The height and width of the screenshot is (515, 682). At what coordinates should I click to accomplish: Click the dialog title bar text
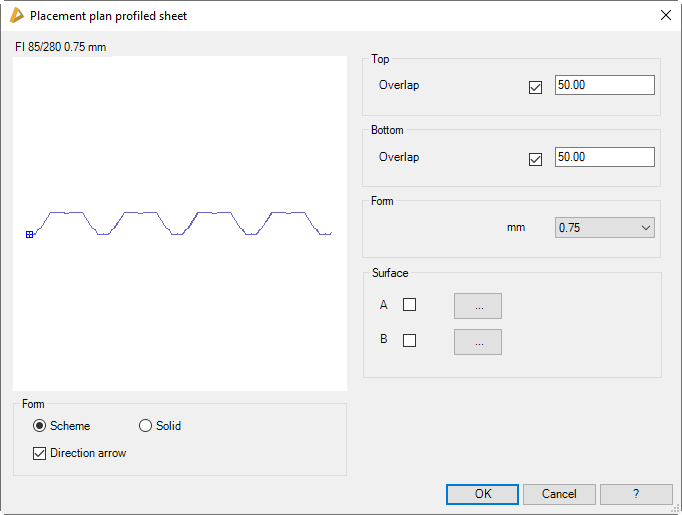click(108, 16)
